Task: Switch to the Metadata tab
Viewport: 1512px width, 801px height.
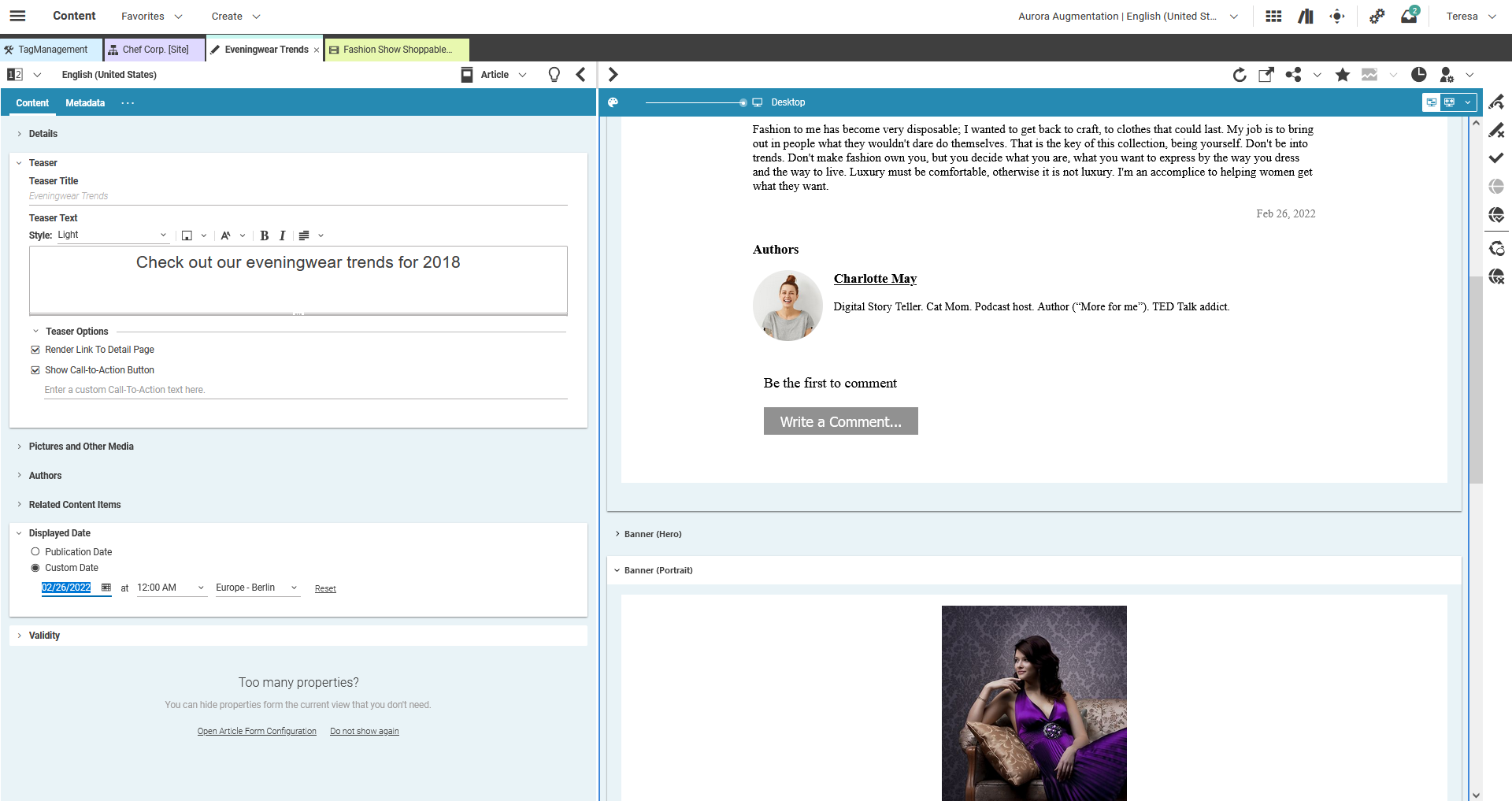Action: 85,102
